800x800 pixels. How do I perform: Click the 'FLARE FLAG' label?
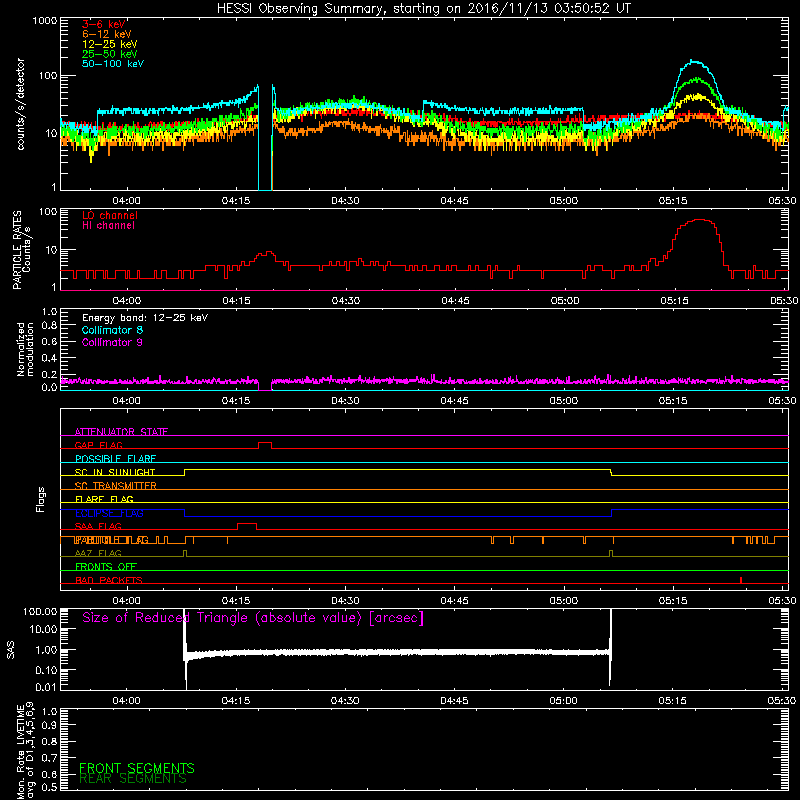pyautogui.click(x=104, y=499)
